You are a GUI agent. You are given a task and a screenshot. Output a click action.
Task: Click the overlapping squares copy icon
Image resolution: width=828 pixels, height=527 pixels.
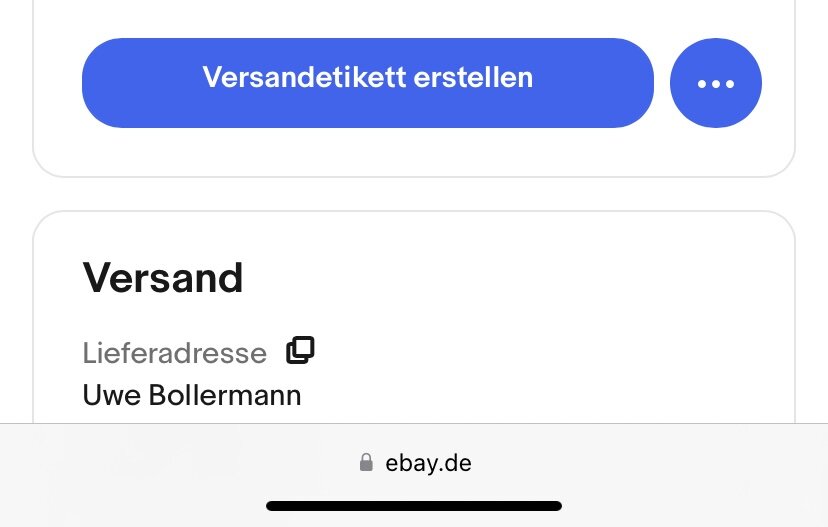(x=300, y=350)
